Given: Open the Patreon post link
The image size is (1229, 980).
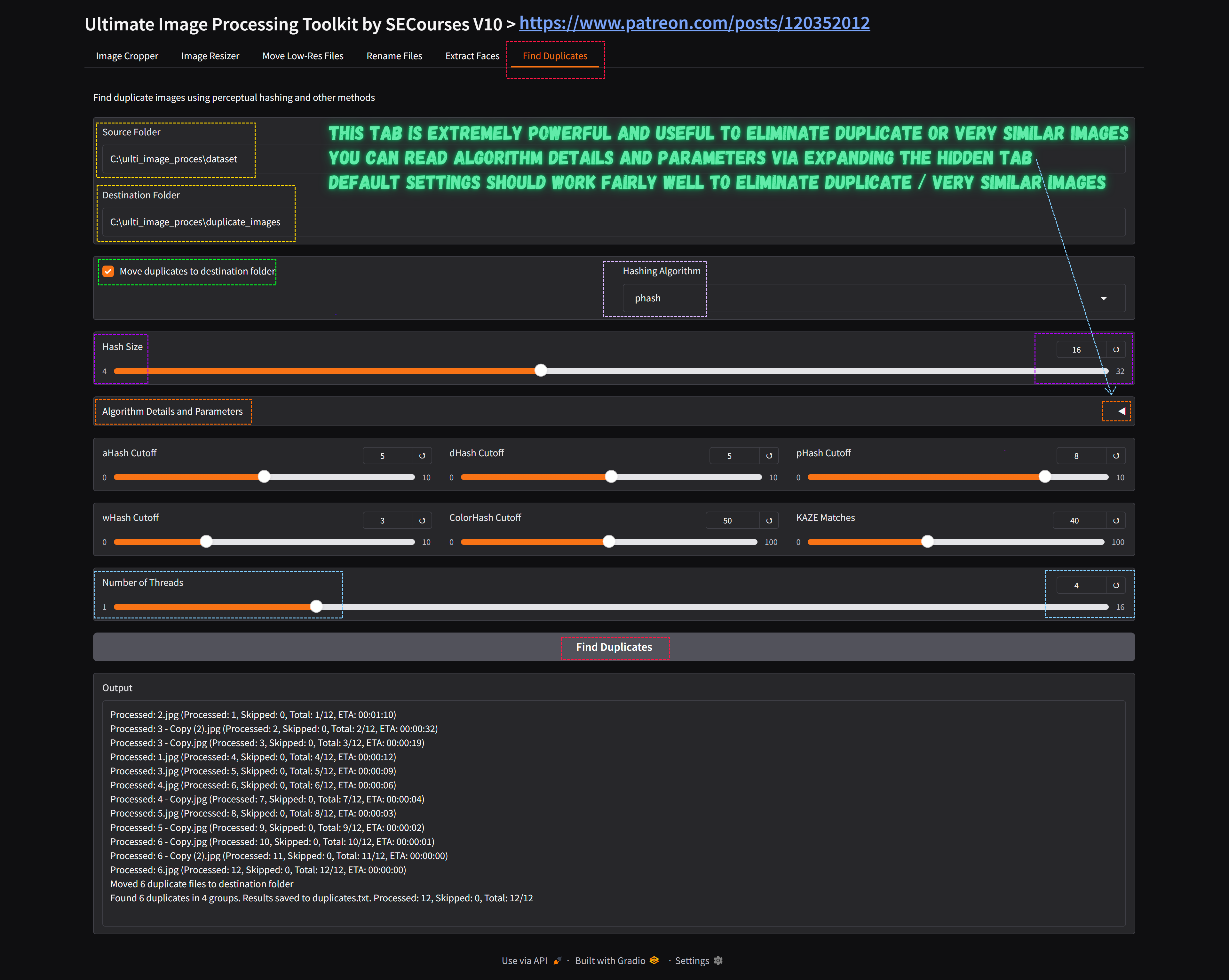Looking at the screenshot, I should 694,23.
